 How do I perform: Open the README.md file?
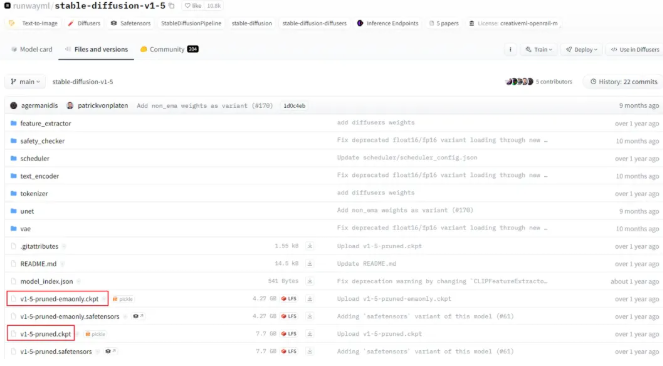[38, 264]
